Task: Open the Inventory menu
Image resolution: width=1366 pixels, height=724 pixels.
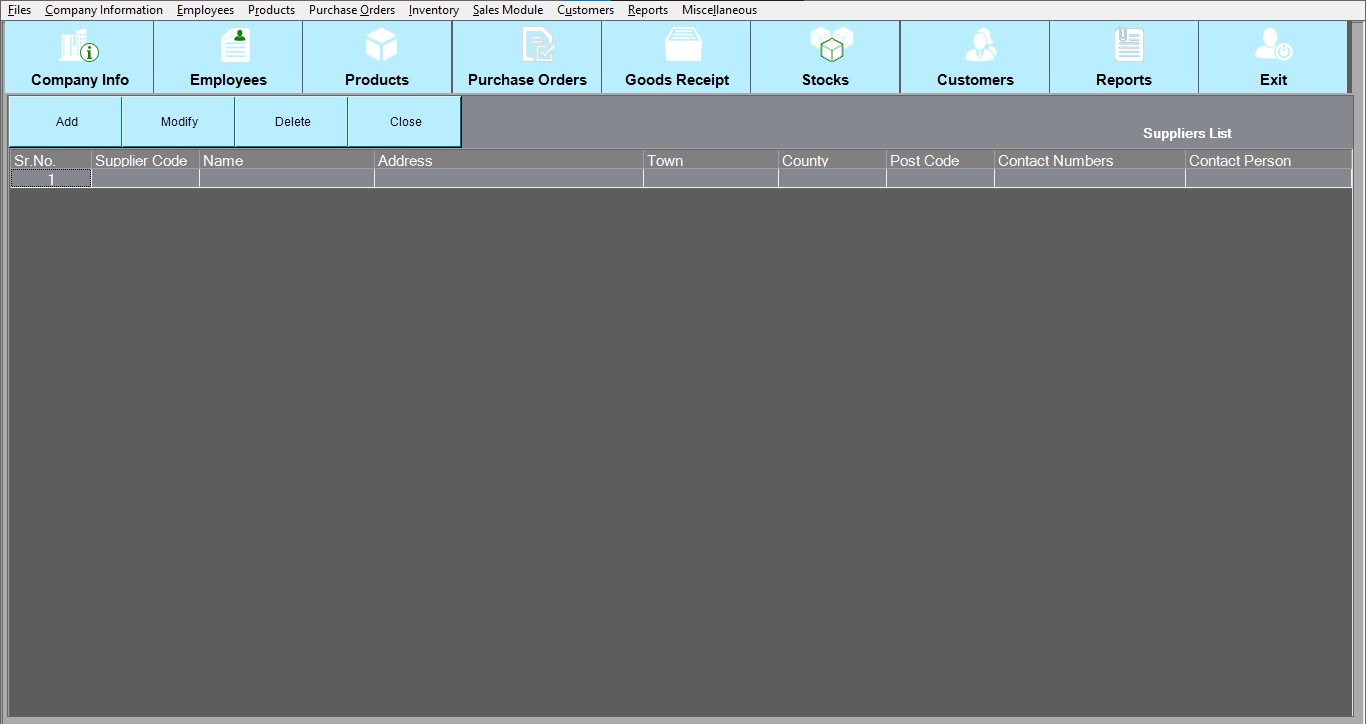Action: pos(433,10)
